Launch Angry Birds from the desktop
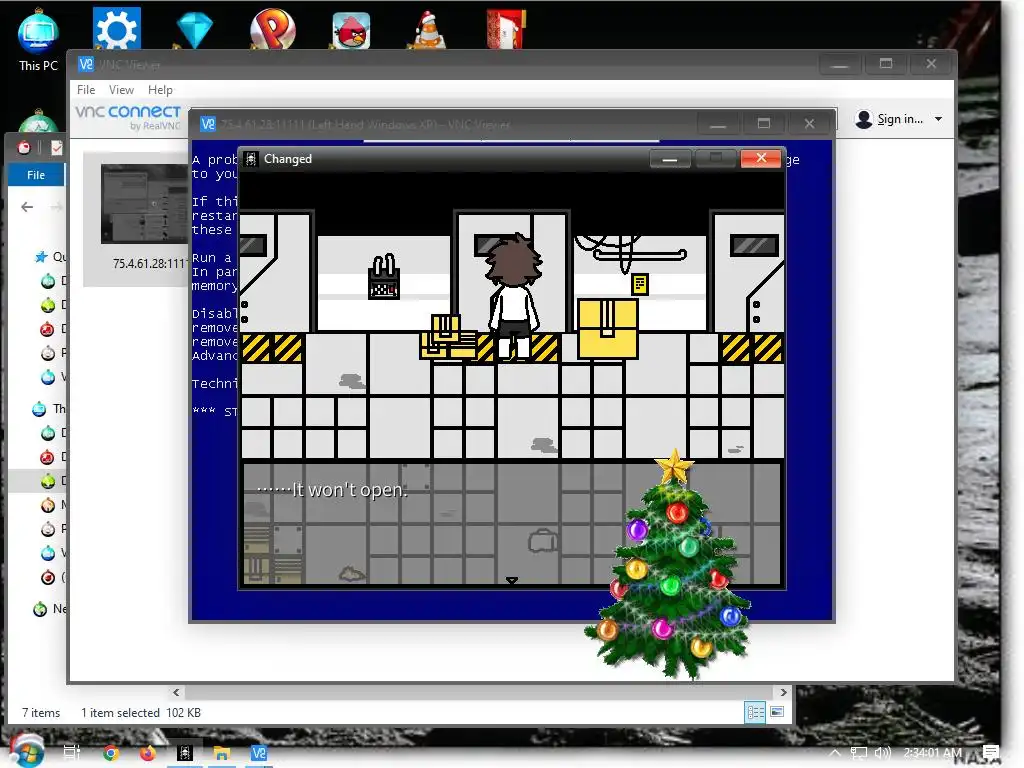 point(351,31)
